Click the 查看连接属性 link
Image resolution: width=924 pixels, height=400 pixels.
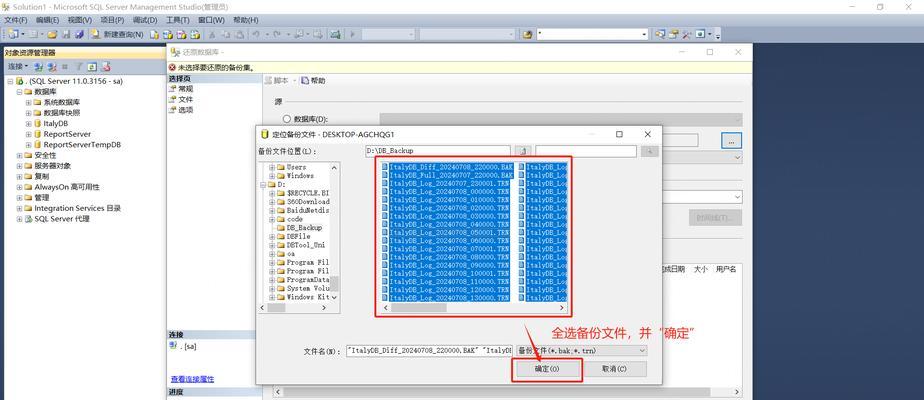[x=192, y=379]
